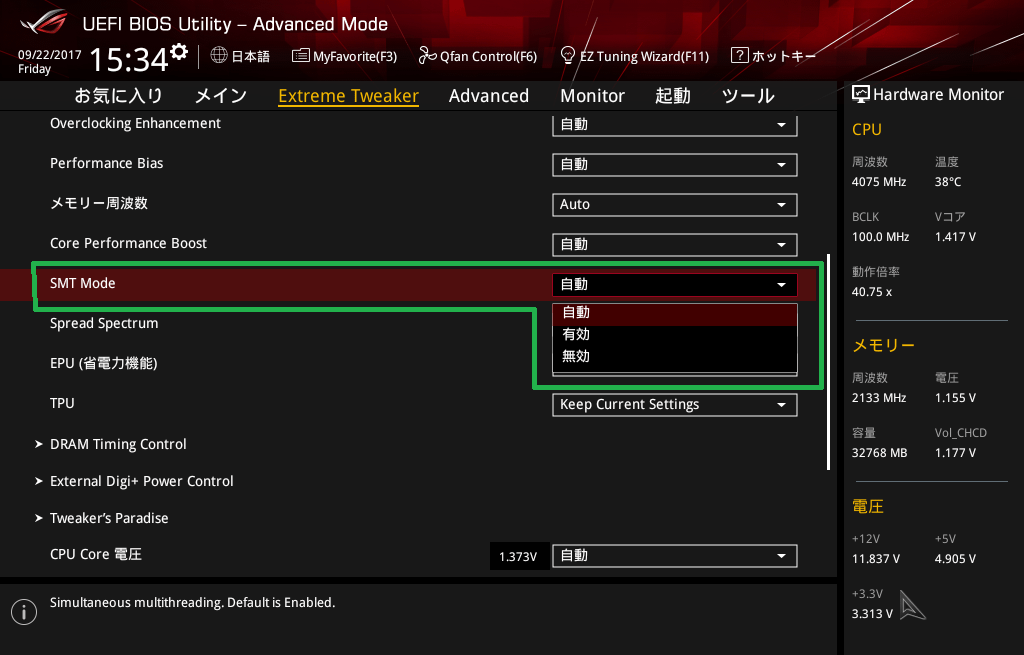
Task: Click the MyFavorite list icon
Action: [x=300, y=56]
